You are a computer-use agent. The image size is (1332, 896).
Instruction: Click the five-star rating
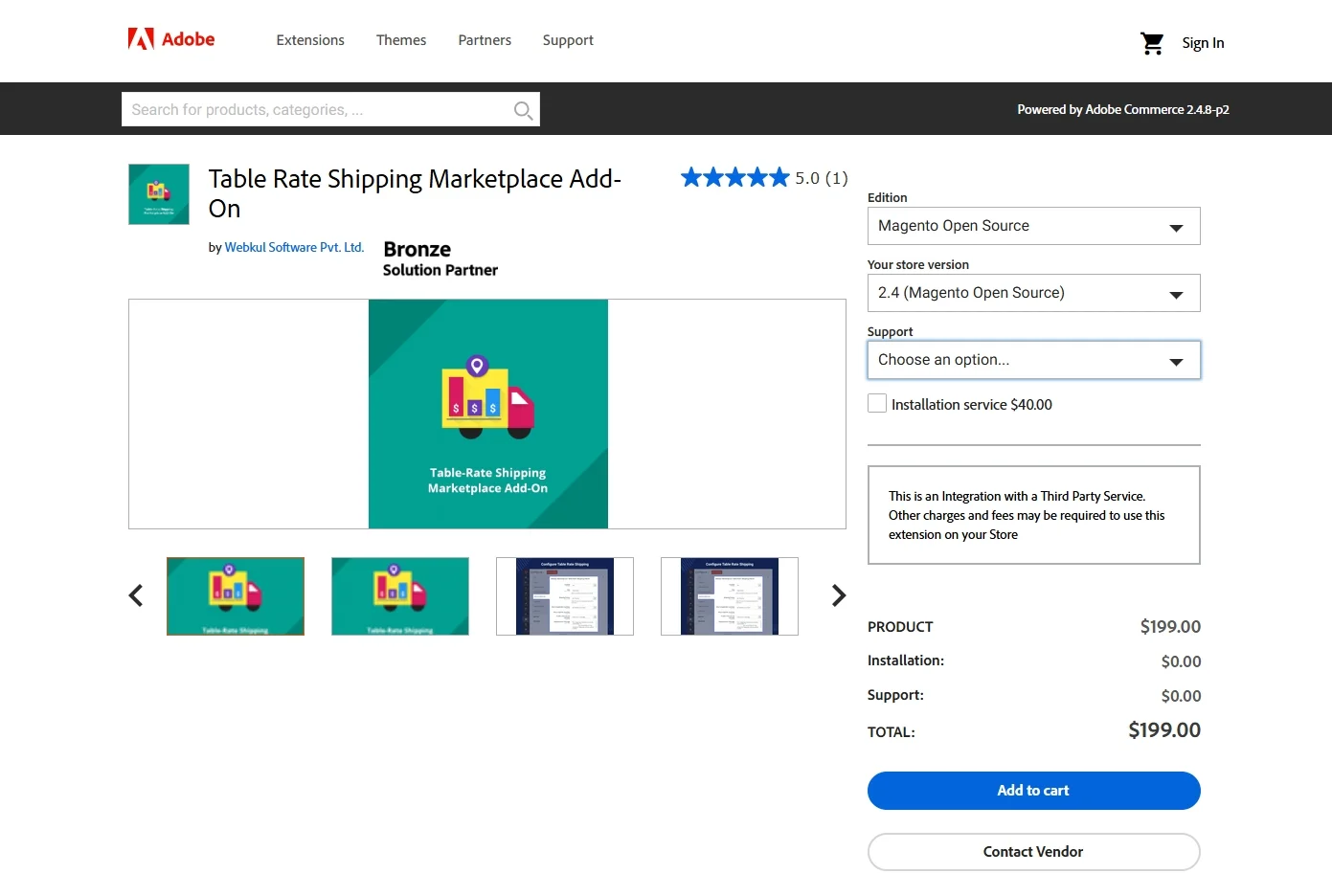coord(734,177)
